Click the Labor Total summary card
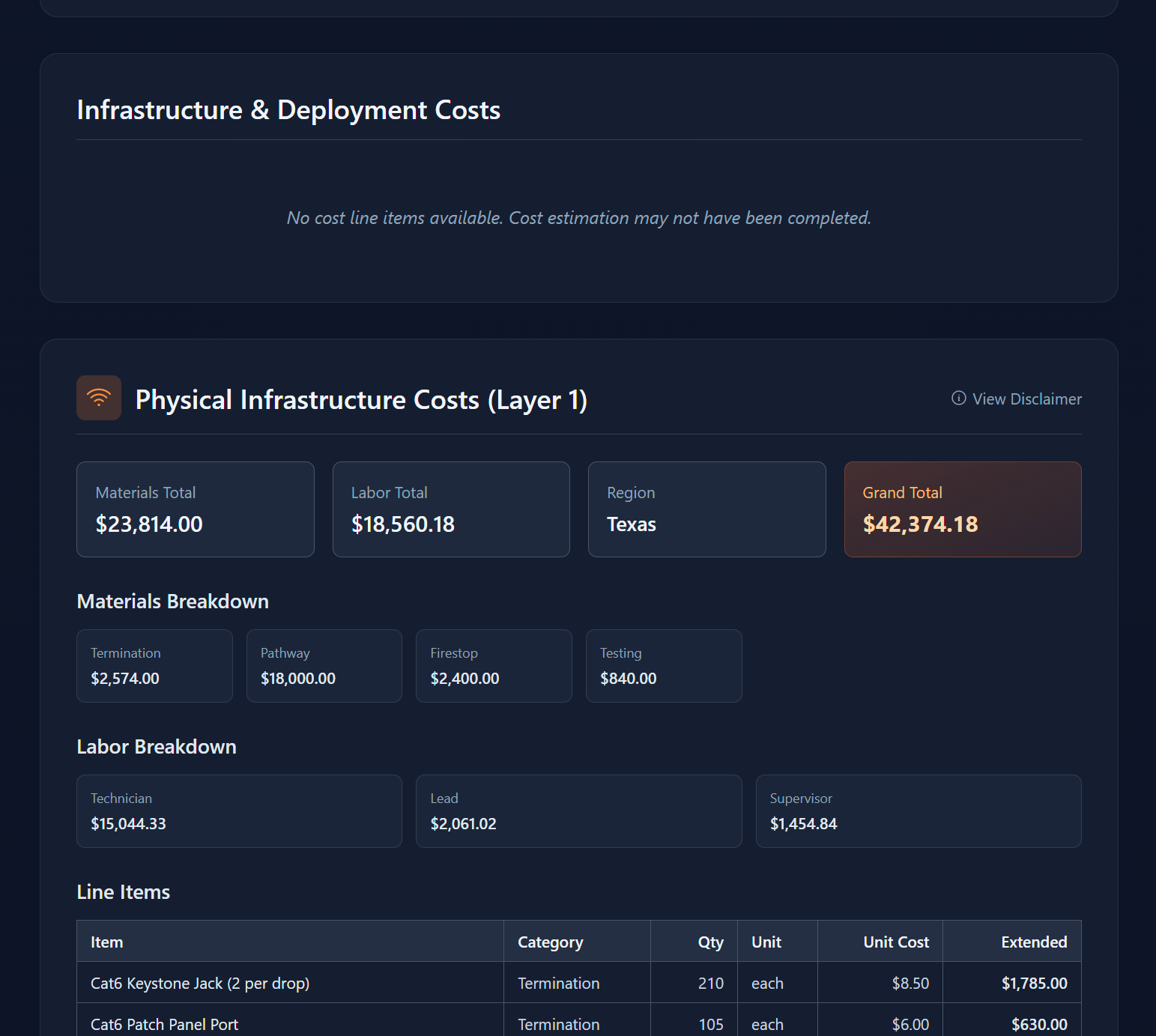 click(451, 509)
